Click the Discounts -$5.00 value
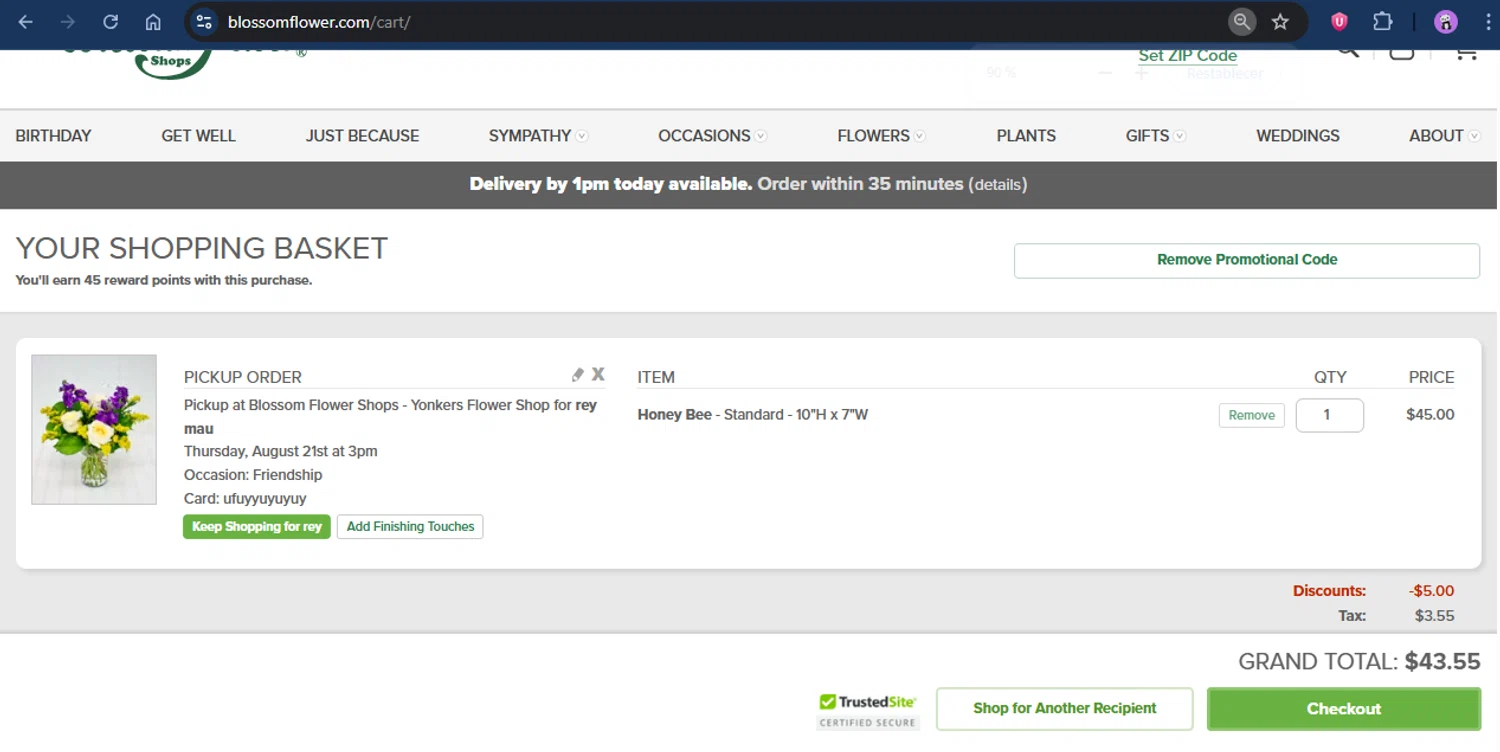Image resolution: width=1500 pixels, height=752 pixels. tap(1431, 591)
